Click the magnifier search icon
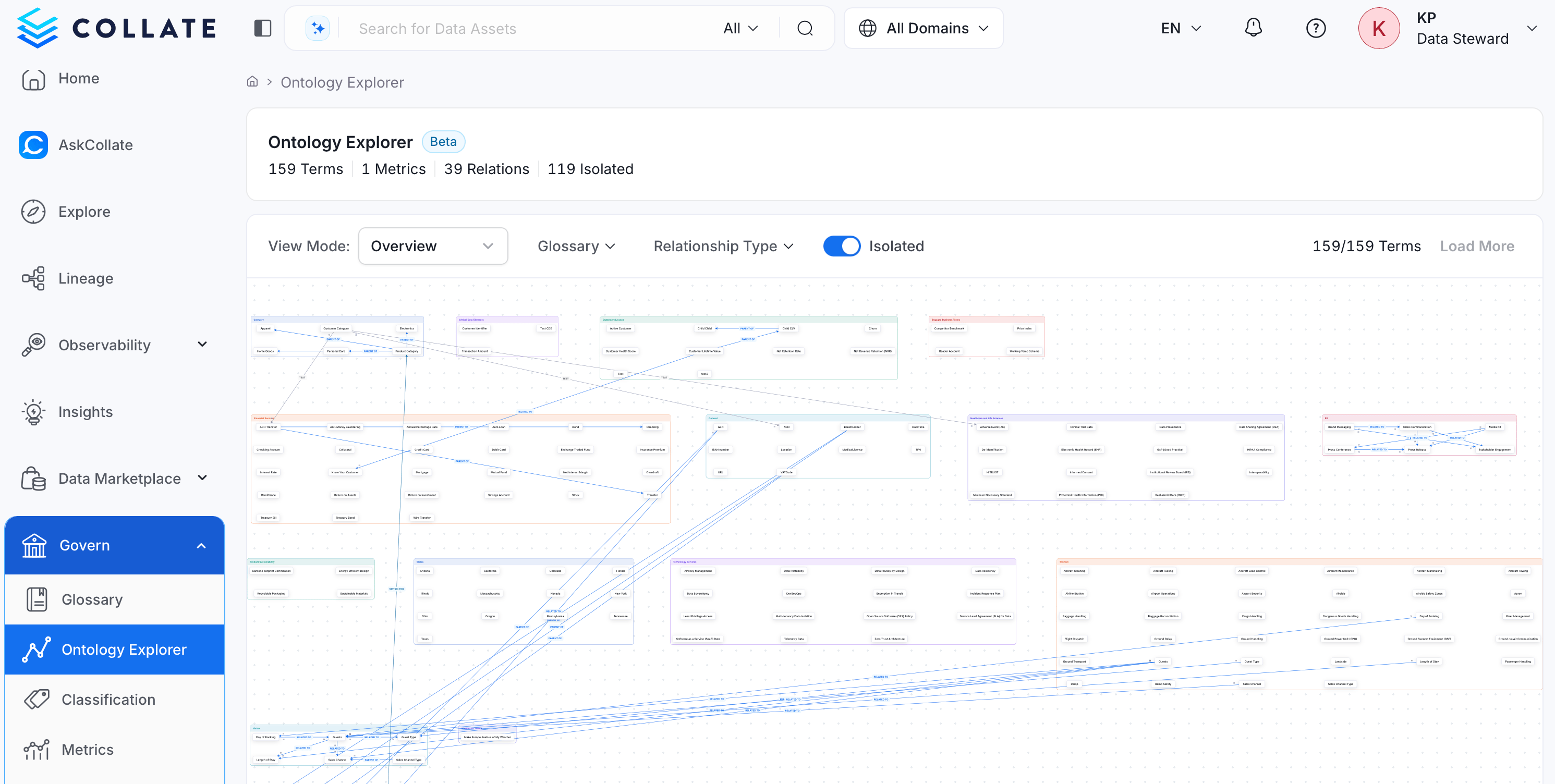 805,28
